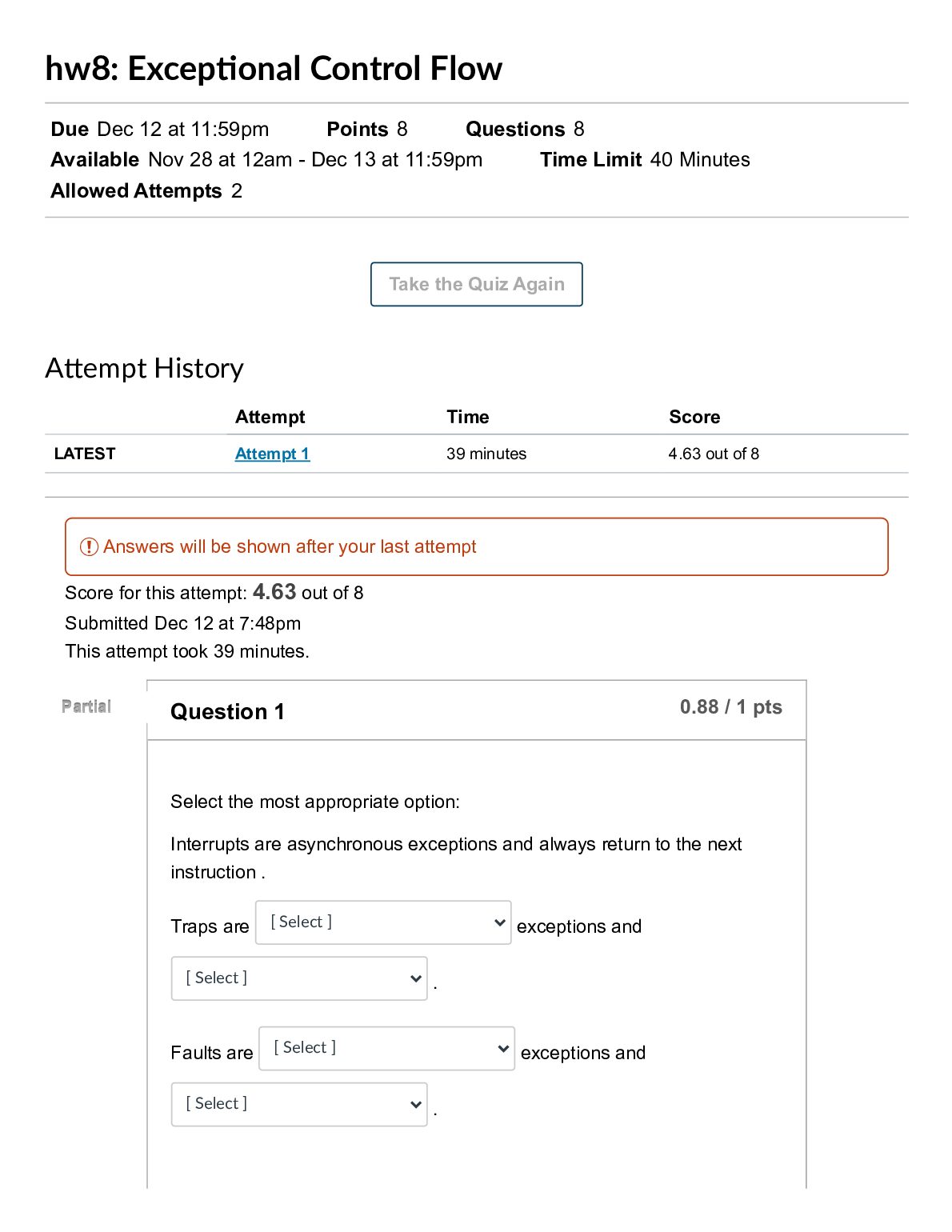Click the chevron on the last Faults dropdown

415,1105
